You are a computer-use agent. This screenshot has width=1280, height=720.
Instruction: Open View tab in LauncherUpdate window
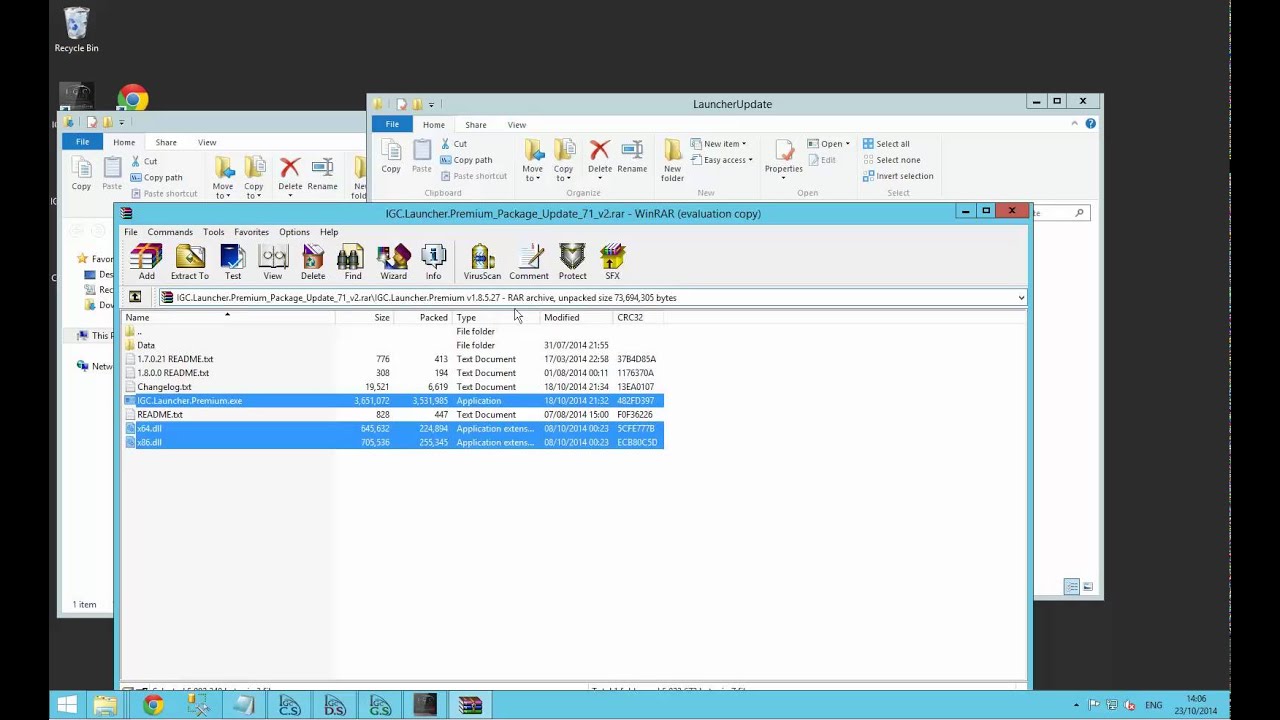[516, 125]
